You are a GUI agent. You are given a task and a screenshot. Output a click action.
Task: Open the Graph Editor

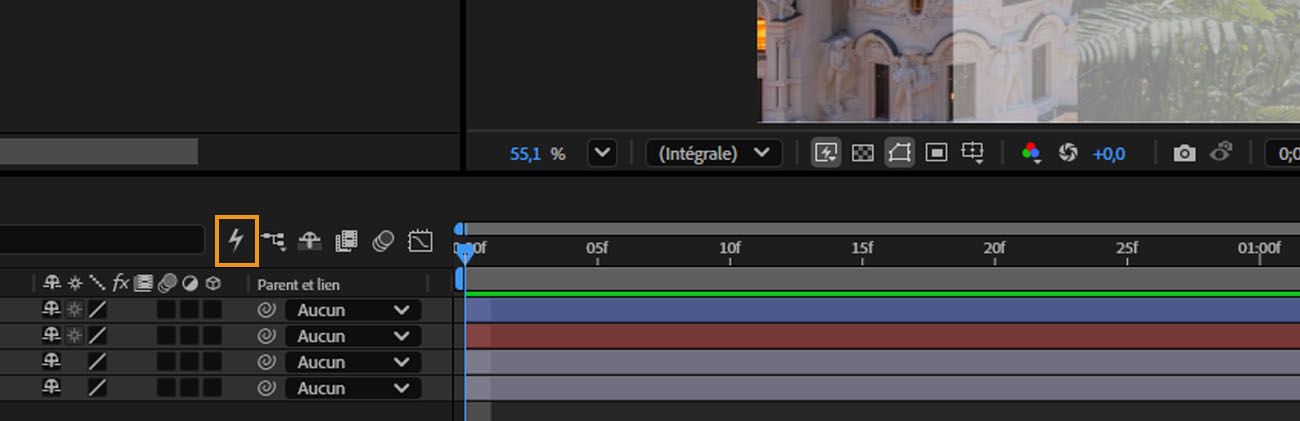point(421,240)
